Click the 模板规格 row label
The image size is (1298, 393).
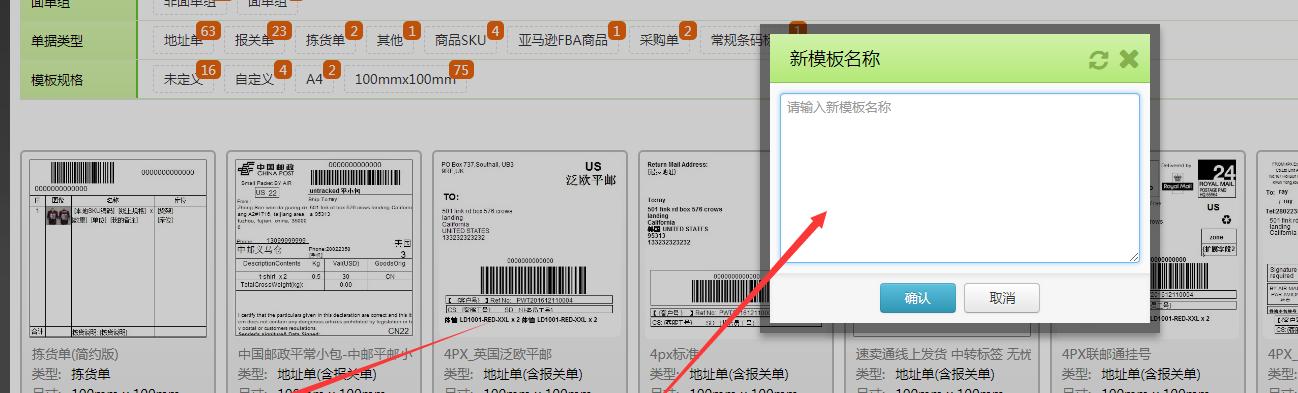coord(57,80)
